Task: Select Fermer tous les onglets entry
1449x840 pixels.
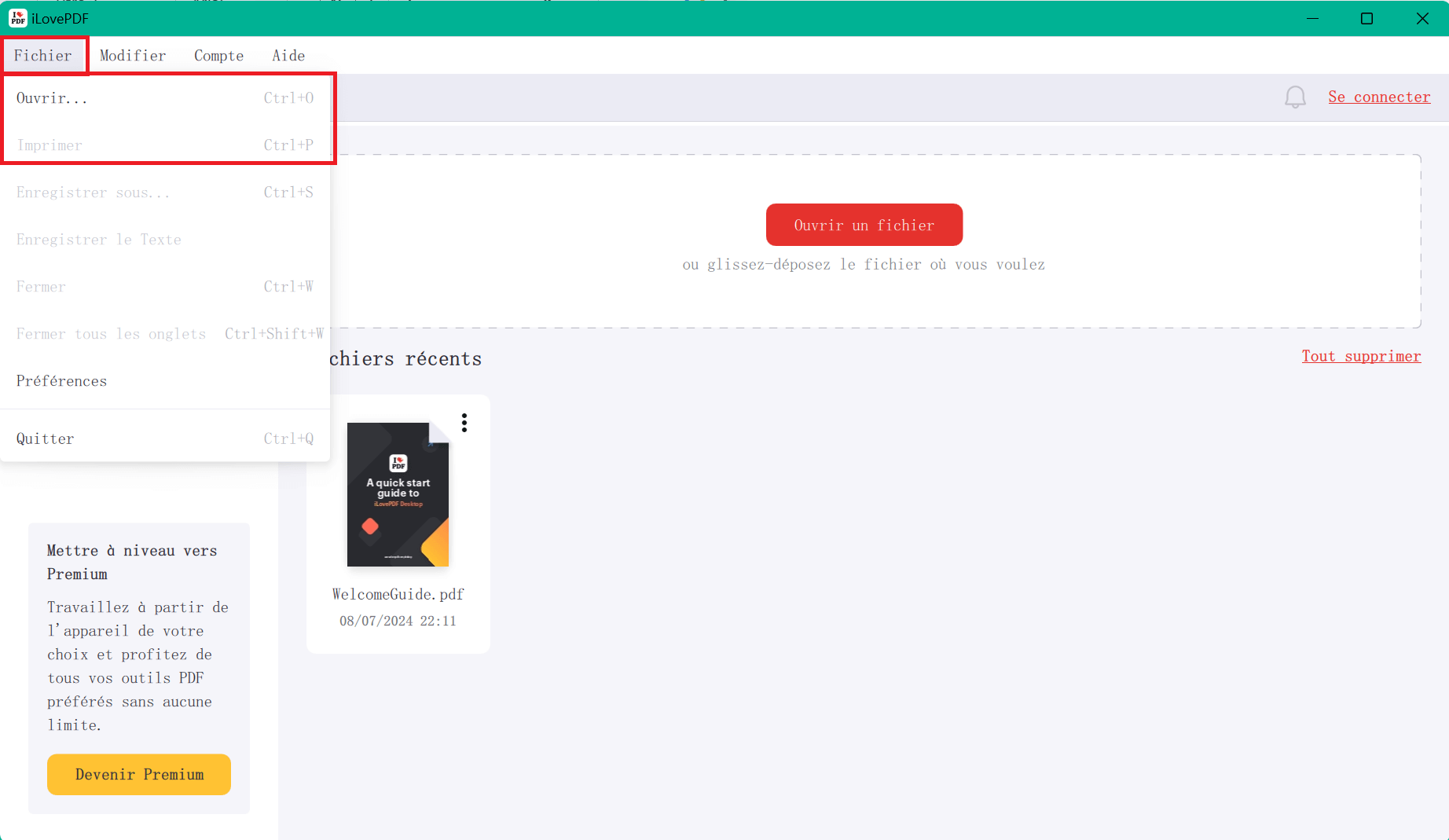Action: 165,334
